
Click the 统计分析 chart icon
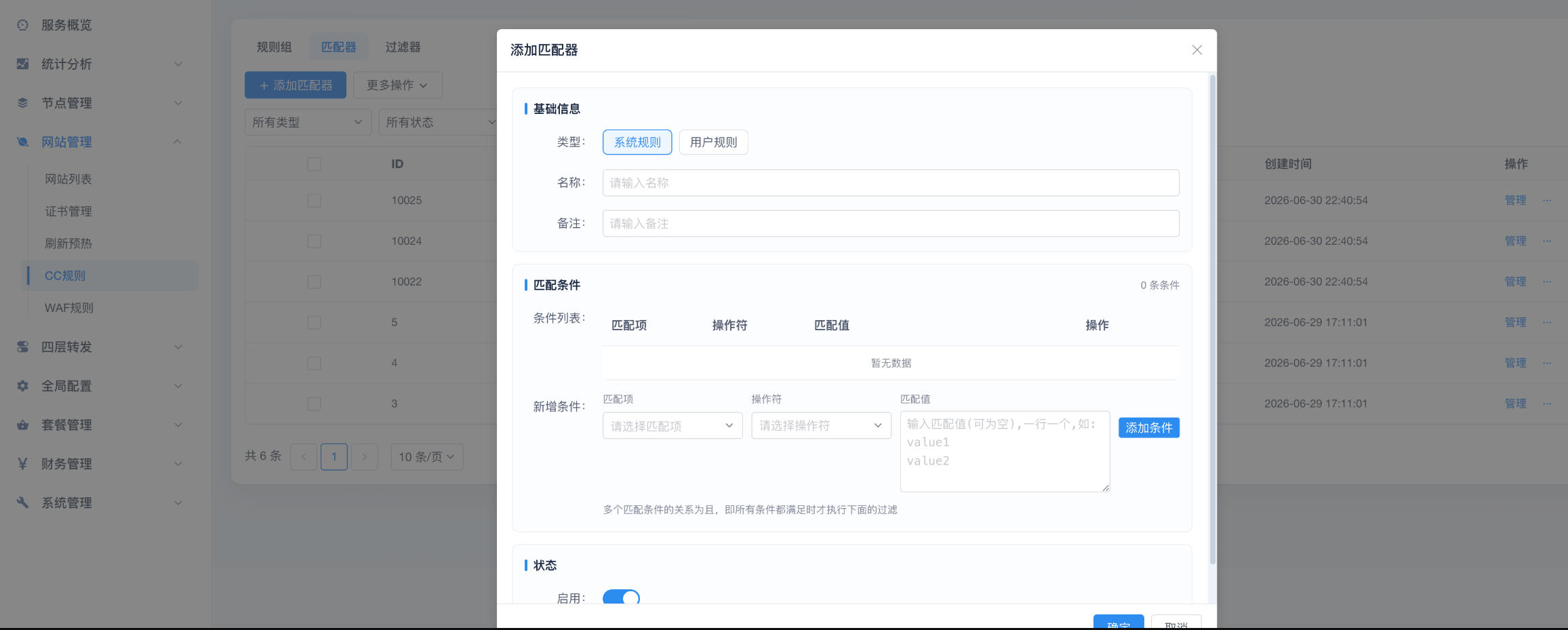pyautogui.click(x=22, y=64)
